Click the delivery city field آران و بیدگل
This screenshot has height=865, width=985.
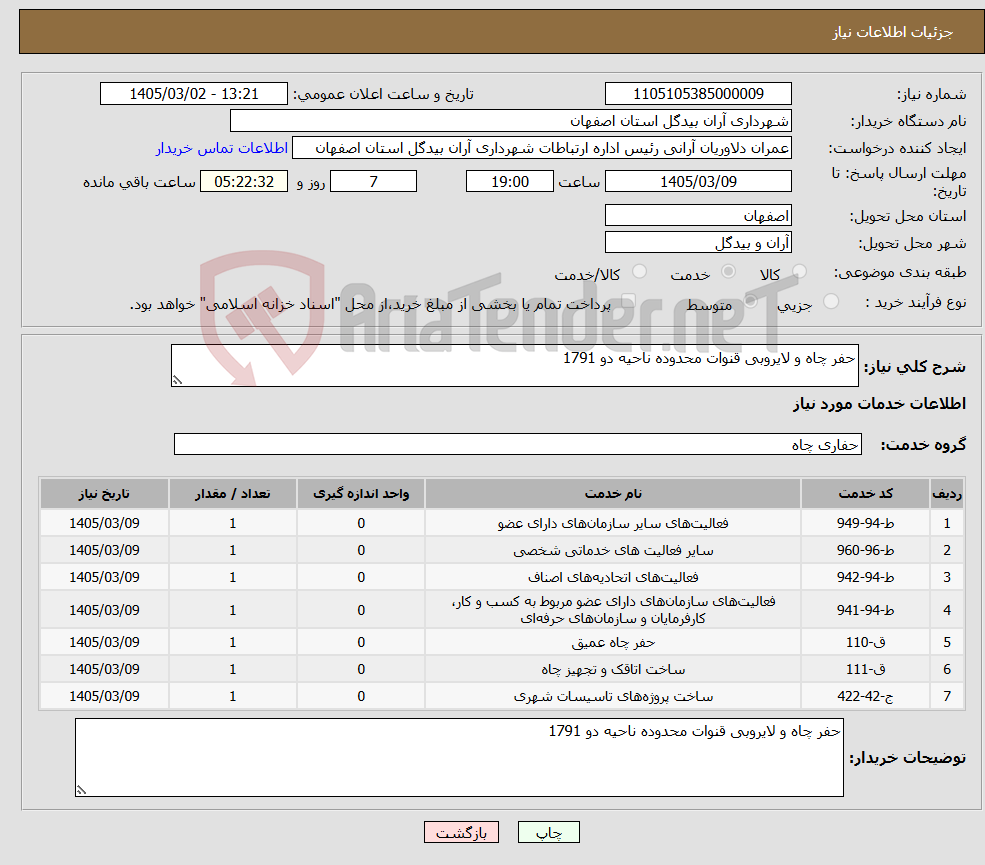(698, 242)
